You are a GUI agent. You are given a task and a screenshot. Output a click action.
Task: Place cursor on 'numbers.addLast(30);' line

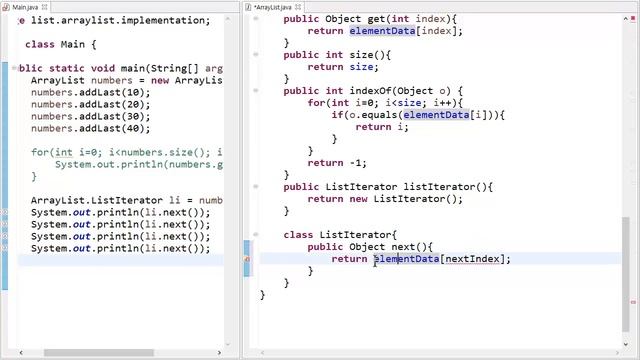(x=91, y=116)
